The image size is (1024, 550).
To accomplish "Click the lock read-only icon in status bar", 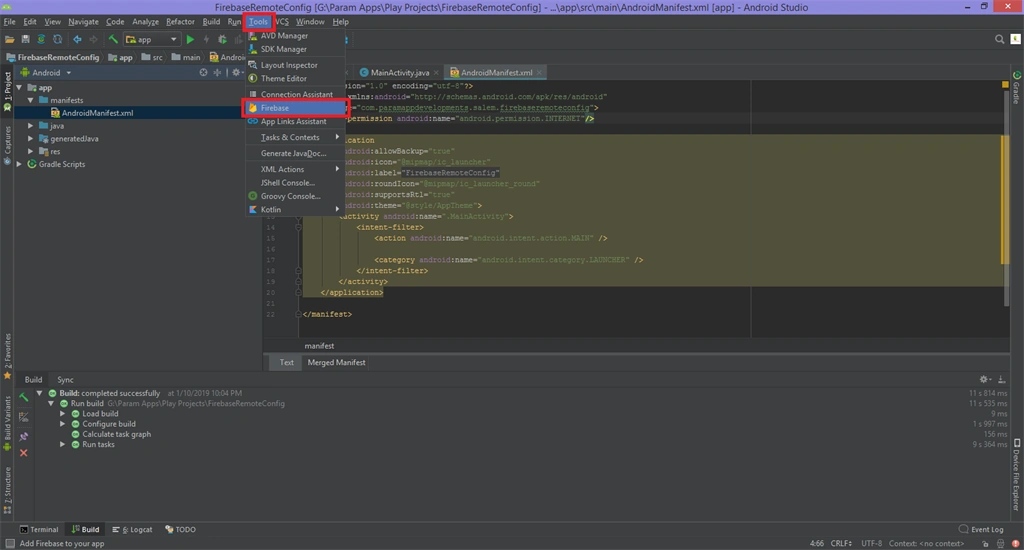I will [x=985, y=543].
